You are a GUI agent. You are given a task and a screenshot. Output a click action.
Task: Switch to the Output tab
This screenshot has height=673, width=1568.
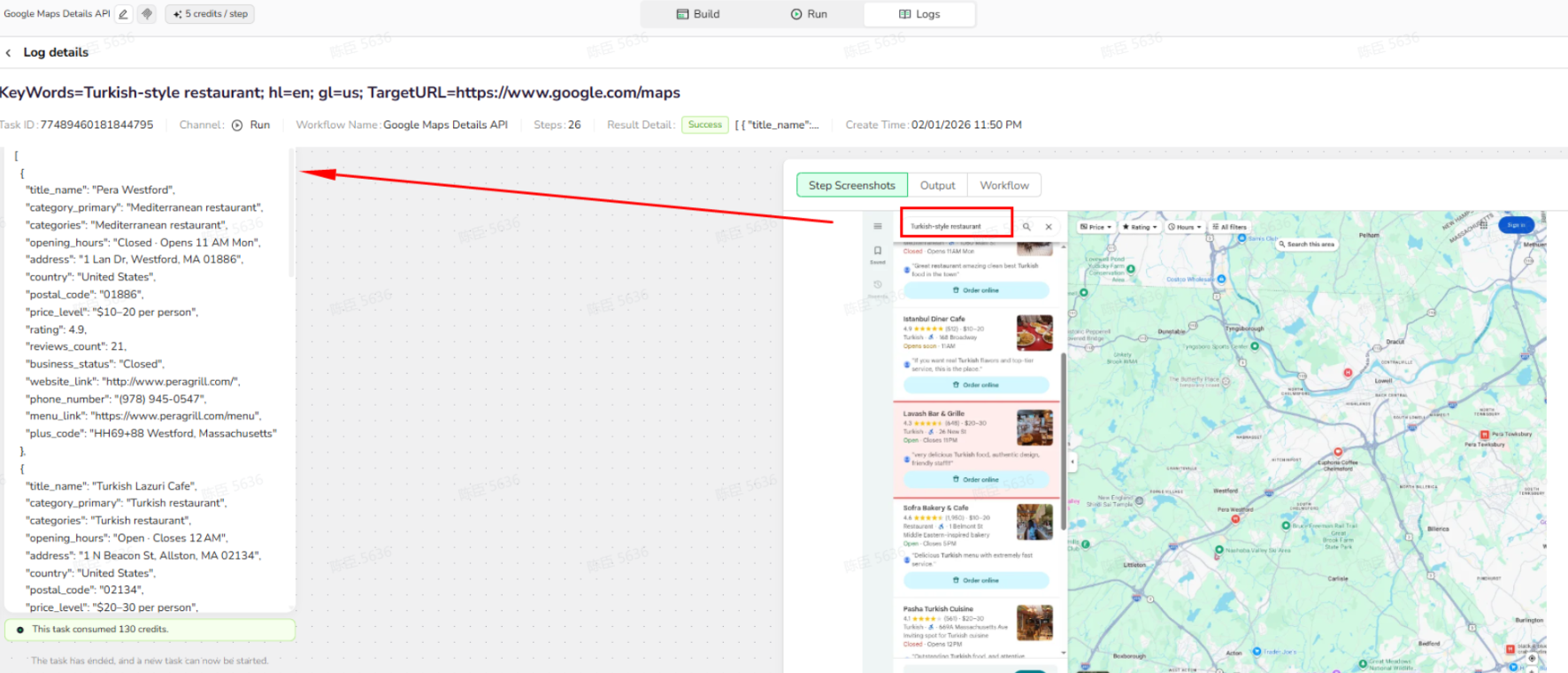click(937, 185)
